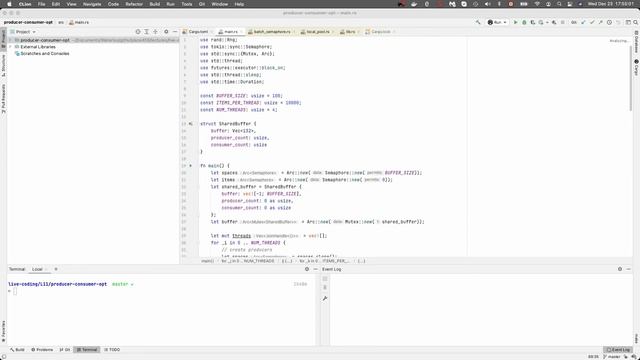
Task: Run the program with green play icon
Action: 516,22
